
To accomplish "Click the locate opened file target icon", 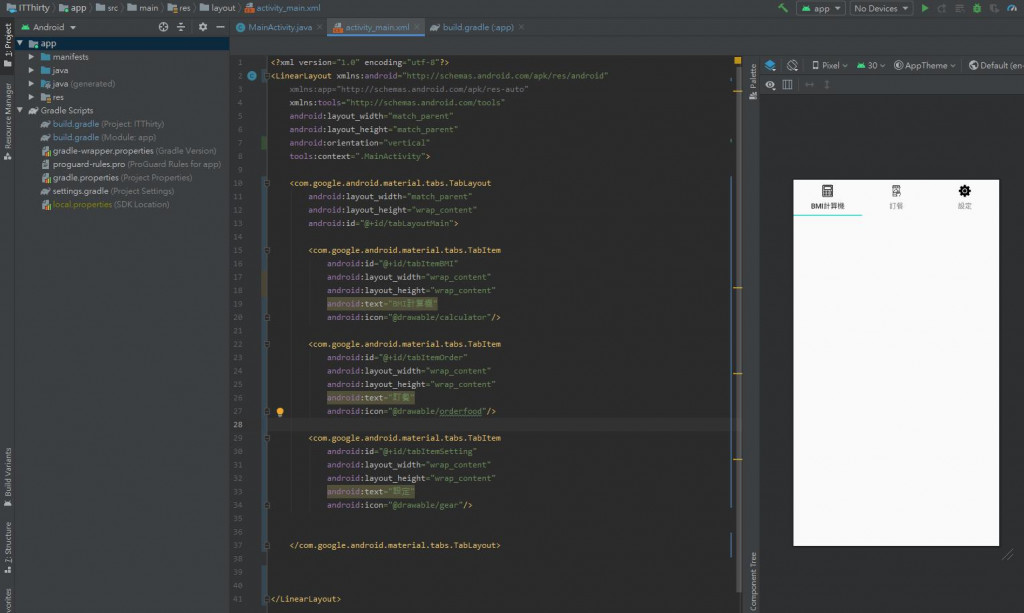I will 163,27.
